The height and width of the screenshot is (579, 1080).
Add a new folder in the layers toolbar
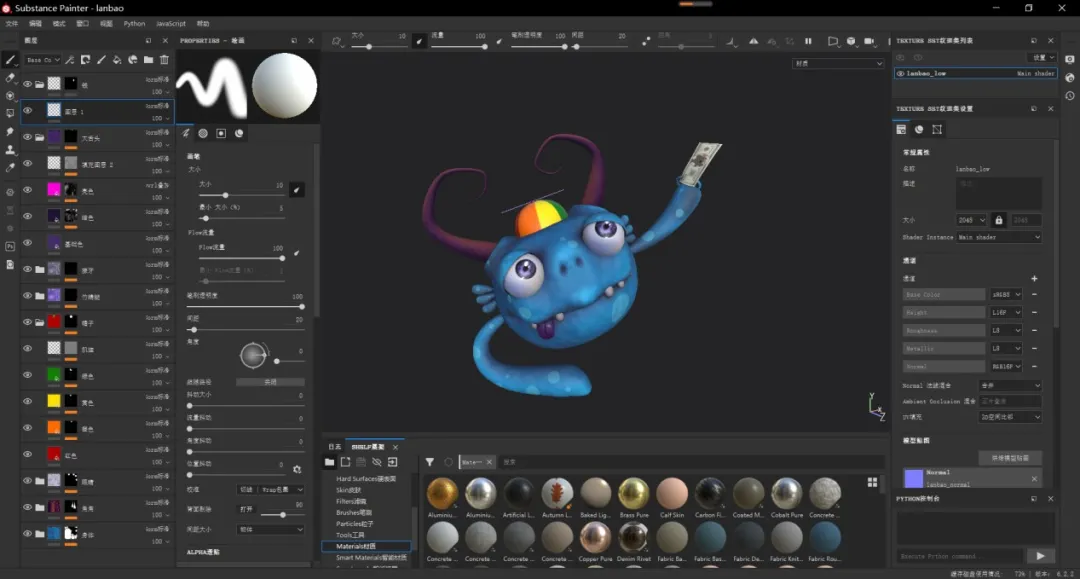(x=149, y=60)
